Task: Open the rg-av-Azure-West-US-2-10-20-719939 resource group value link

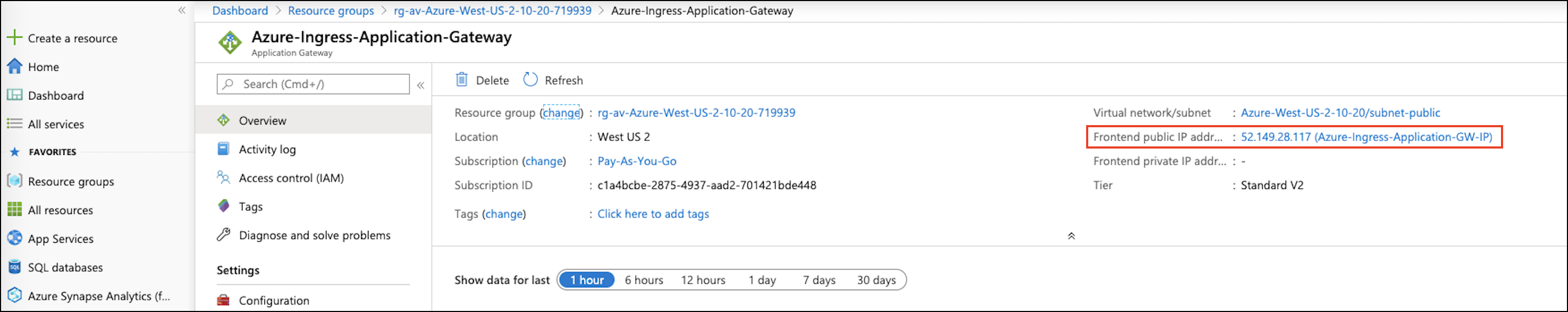Action: point(696,113)
